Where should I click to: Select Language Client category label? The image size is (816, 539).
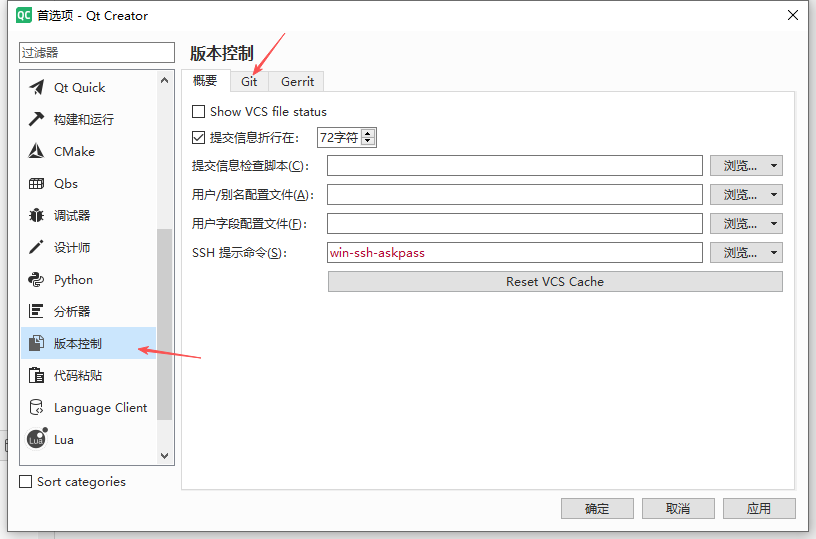click(x=100, y=407)
